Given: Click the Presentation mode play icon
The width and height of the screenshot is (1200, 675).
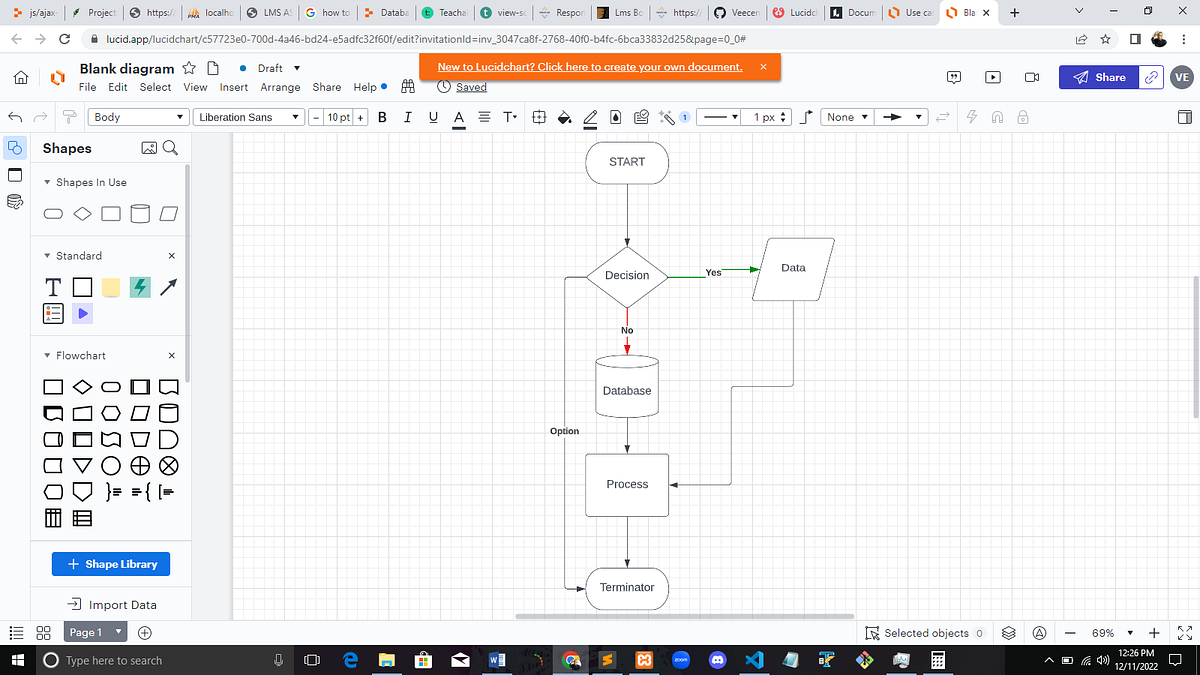Looking at the screenshot, I should (x=991, y=77).
